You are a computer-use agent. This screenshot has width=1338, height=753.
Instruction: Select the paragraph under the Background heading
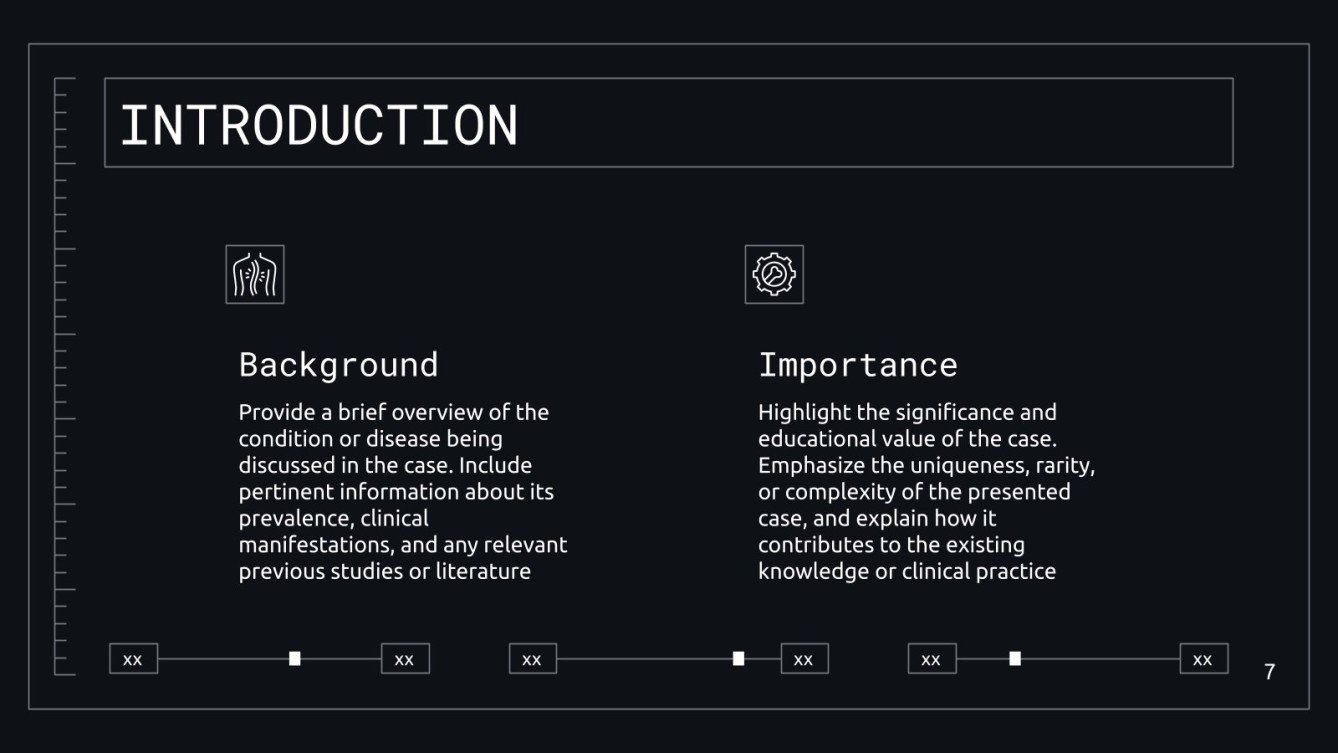[x=402, y=491]
